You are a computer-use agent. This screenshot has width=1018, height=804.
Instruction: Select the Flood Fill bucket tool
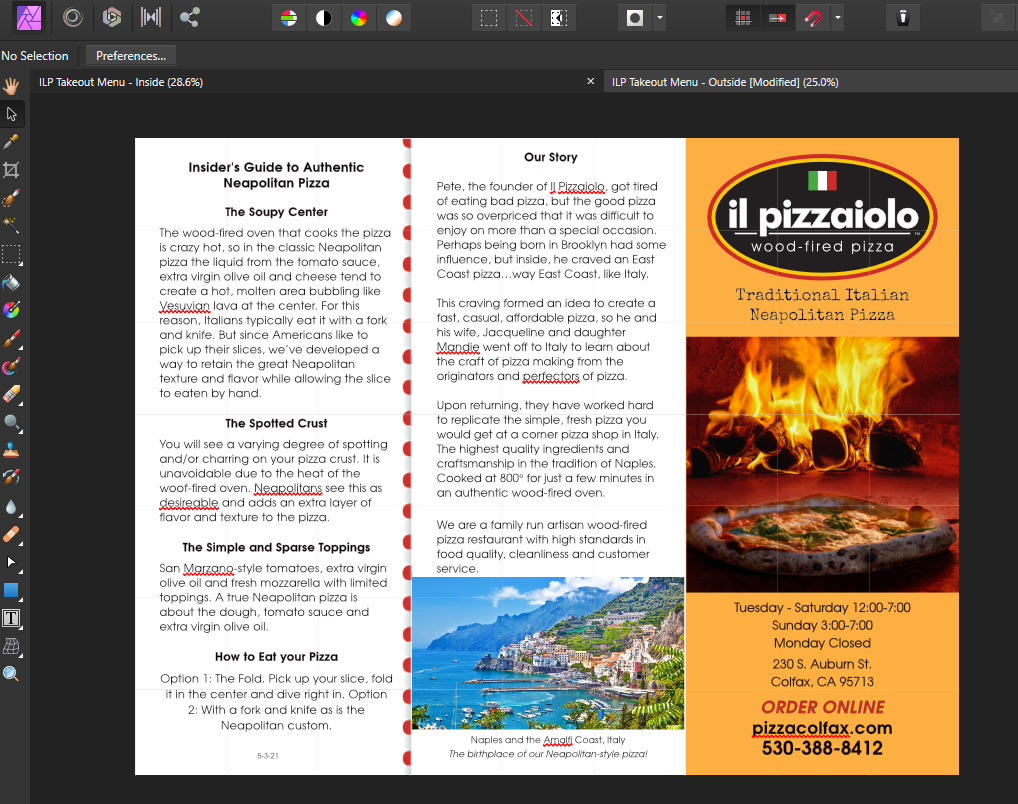[11, 282]
